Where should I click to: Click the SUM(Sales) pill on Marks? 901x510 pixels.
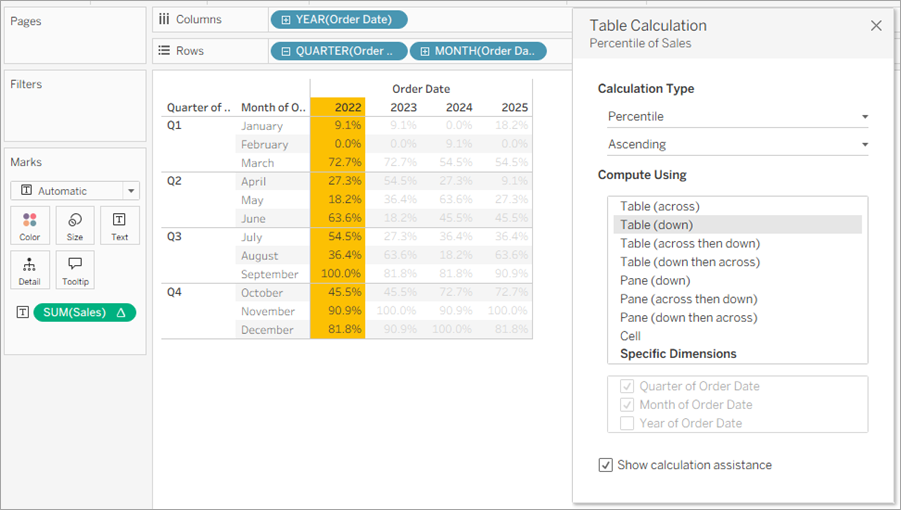[84, 312]
